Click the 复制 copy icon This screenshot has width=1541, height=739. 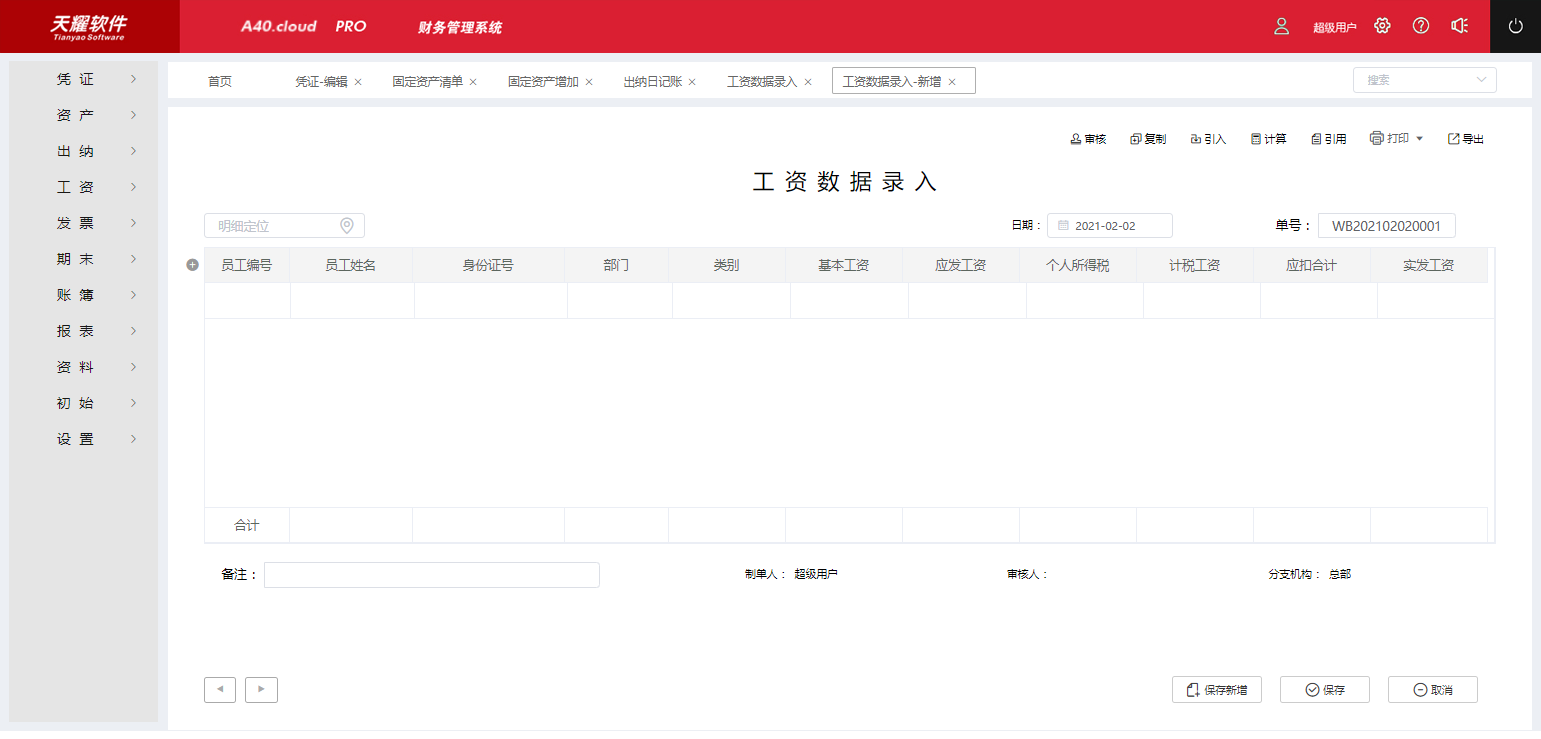pos(1147,138)
